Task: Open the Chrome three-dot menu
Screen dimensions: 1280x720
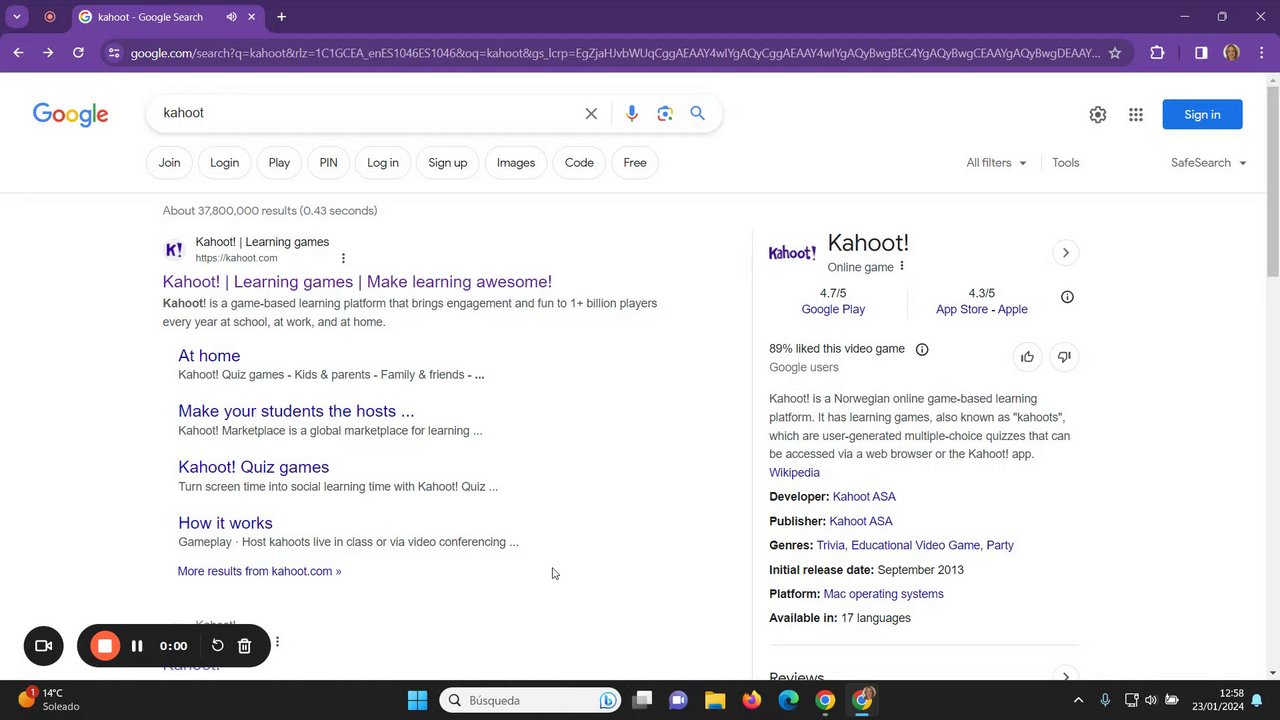Action: [1261, 53]
